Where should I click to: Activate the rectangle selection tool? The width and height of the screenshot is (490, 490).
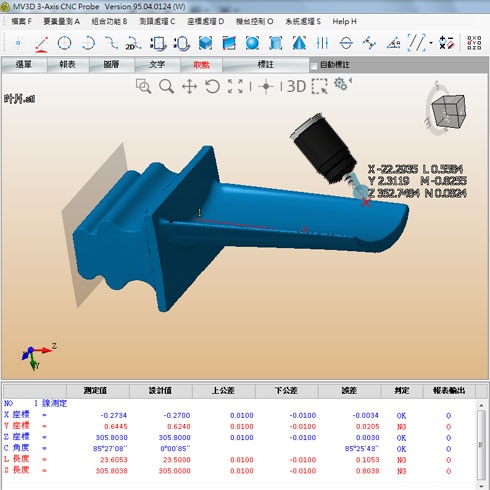coord(320,86)
